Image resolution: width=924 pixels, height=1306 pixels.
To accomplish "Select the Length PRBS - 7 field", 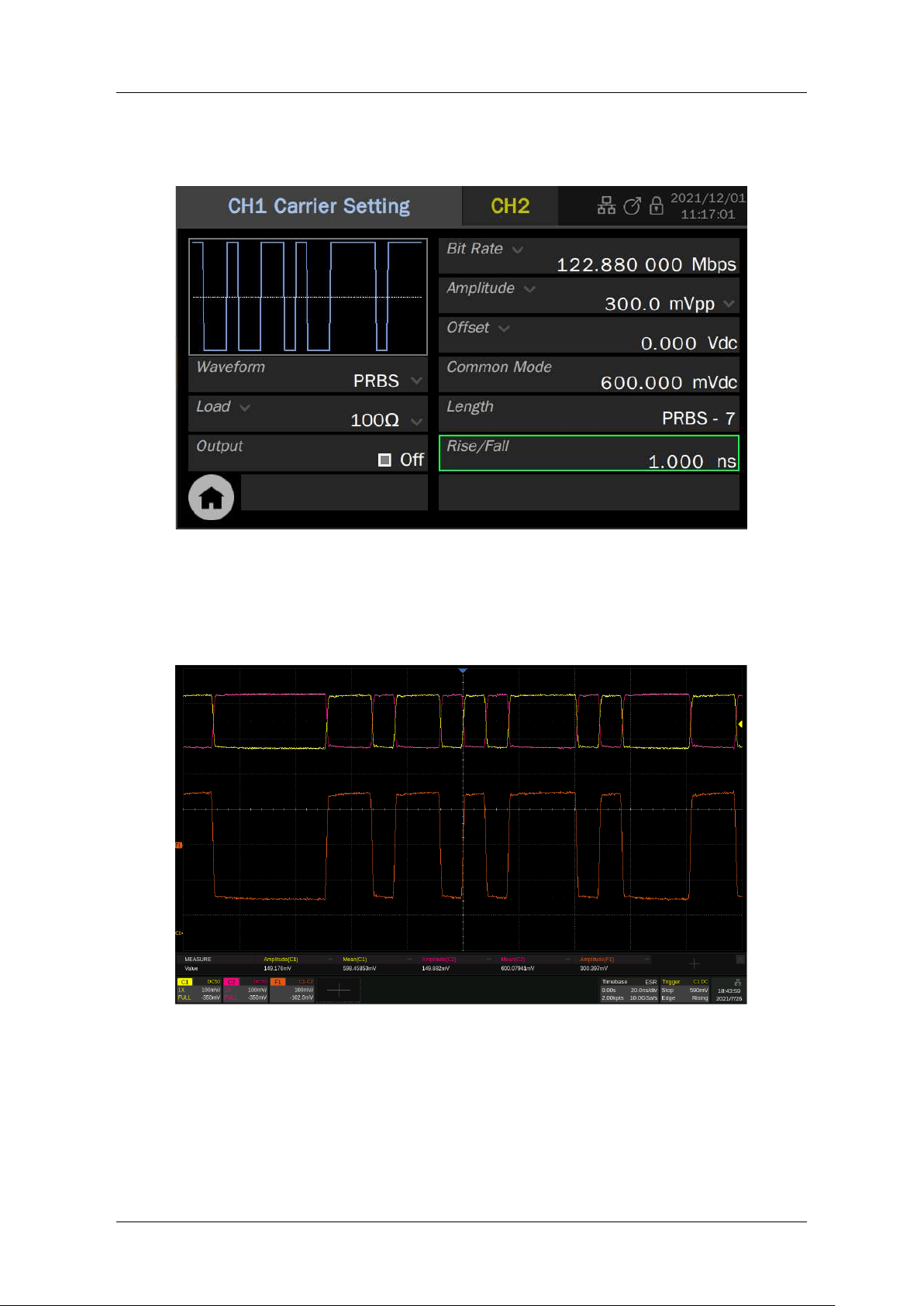I will point(588,414).
